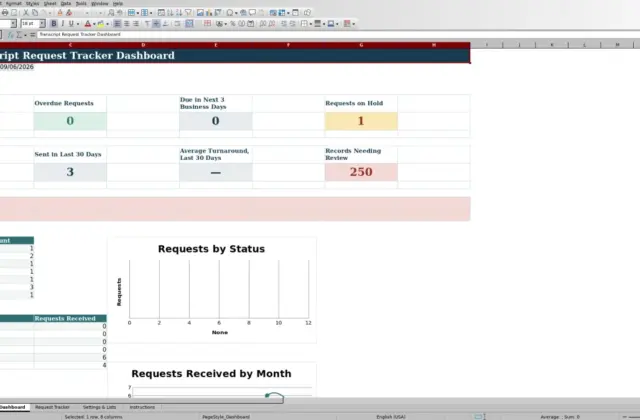
Task: Click the Requests on Hold value 1
Action: click(361, 121)
